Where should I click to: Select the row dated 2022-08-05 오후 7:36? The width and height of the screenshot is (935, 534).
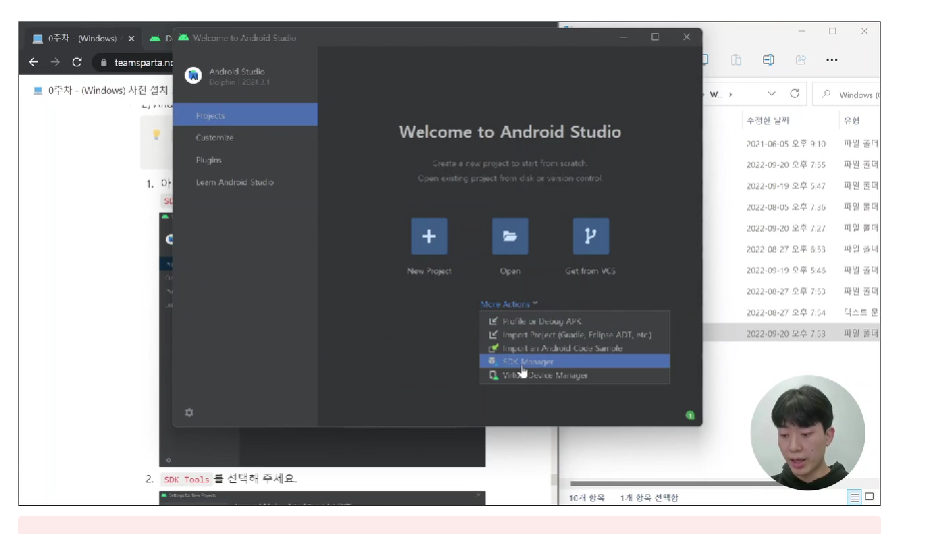pos(791,207)
